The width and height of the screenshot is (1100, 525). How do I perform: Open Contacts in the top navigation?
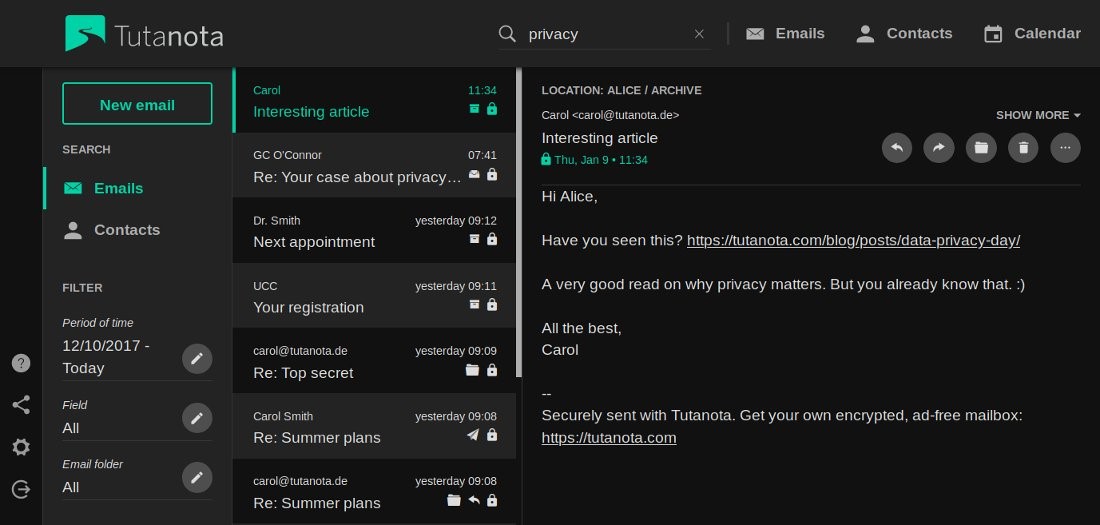(x=904, y=34)
